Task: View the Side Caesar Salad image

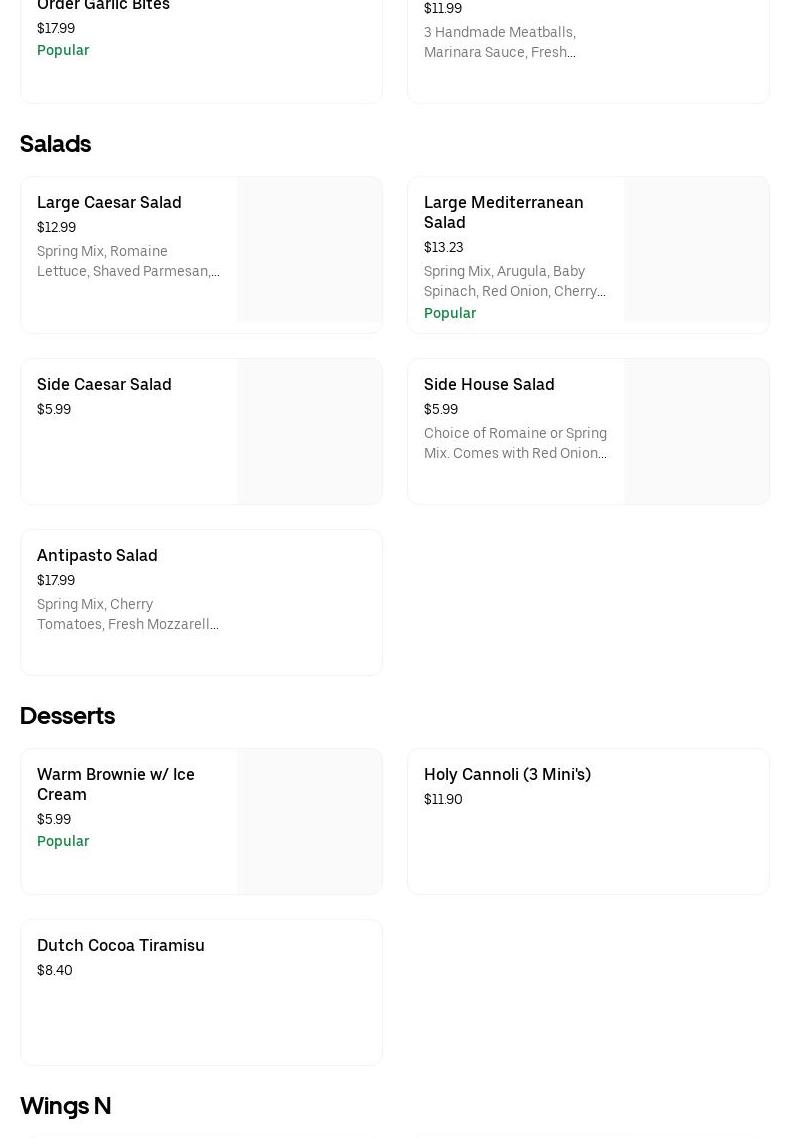Action: coord(309,431)
